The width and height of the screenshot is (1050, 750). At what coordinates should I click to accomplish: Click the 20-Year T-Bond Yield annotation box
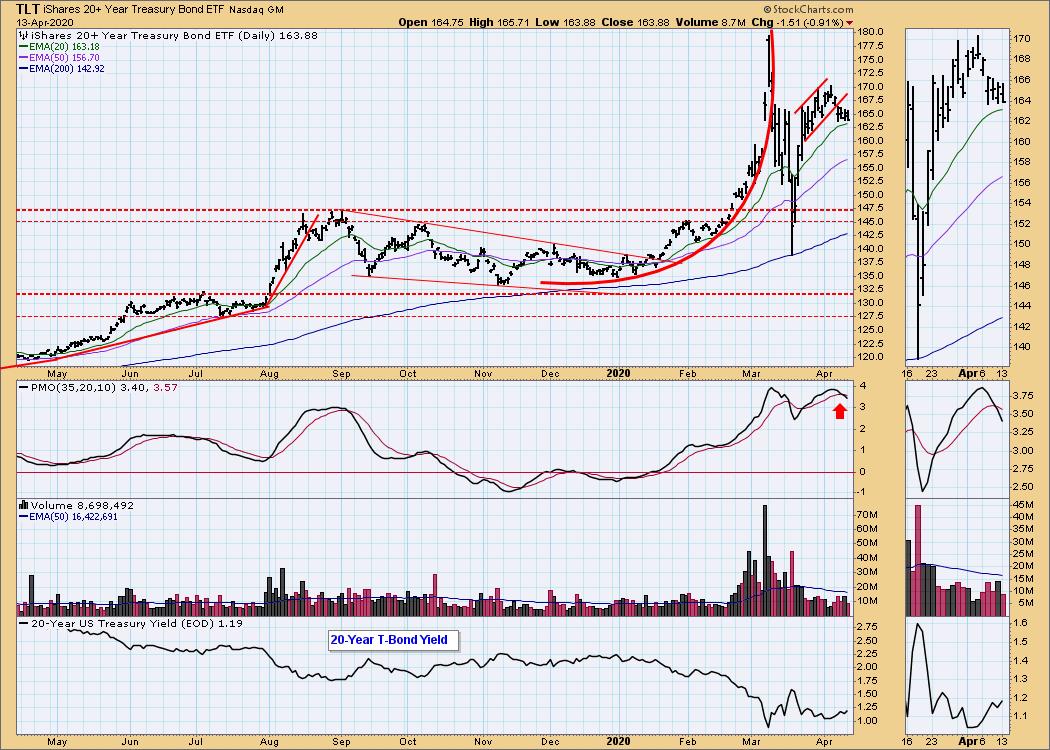pos(394,640)
